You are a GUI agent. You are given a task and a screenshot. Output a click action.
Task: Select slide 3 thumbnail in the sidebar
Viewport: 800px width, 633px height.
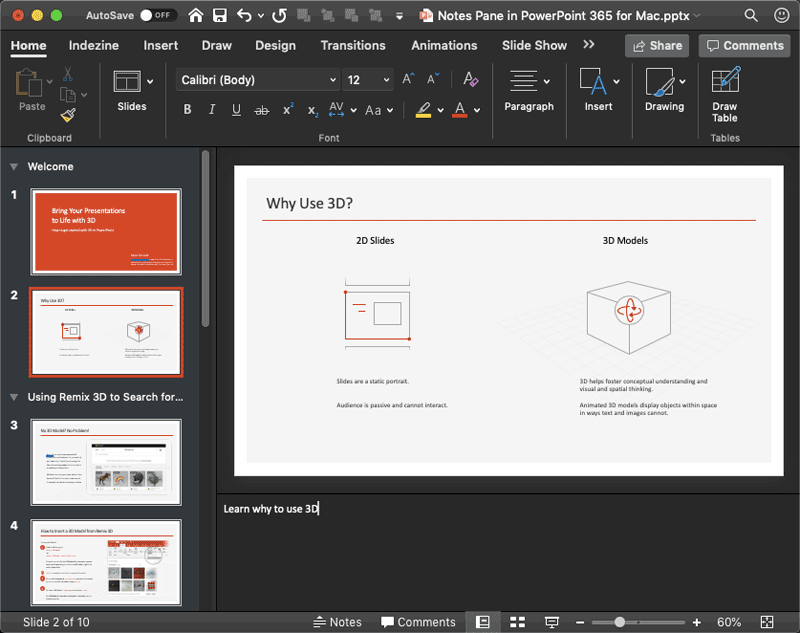click(105, 463)
